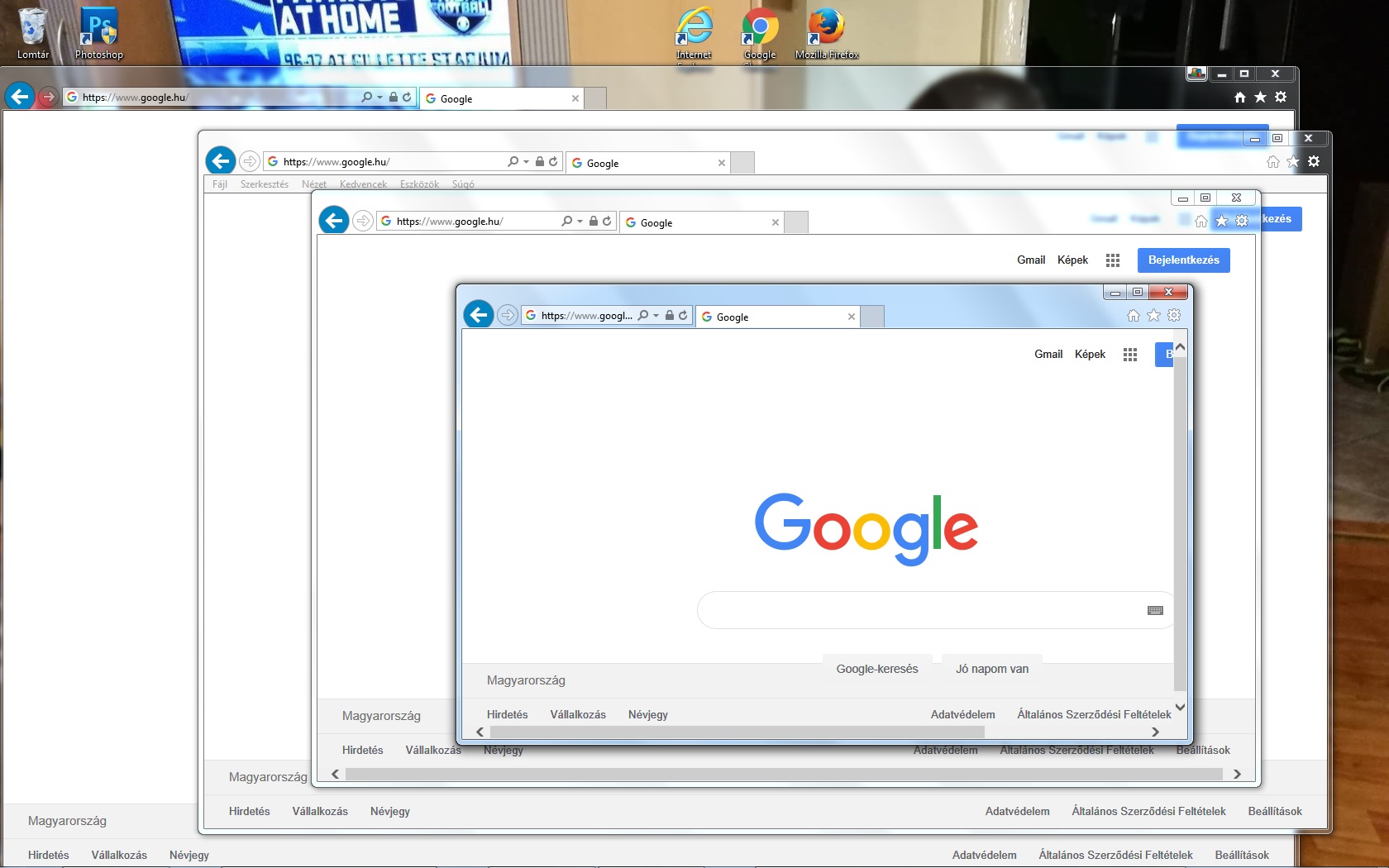Open Súgó menu in second window
The image size is (1389, 868).
click(x=463, y=184)
